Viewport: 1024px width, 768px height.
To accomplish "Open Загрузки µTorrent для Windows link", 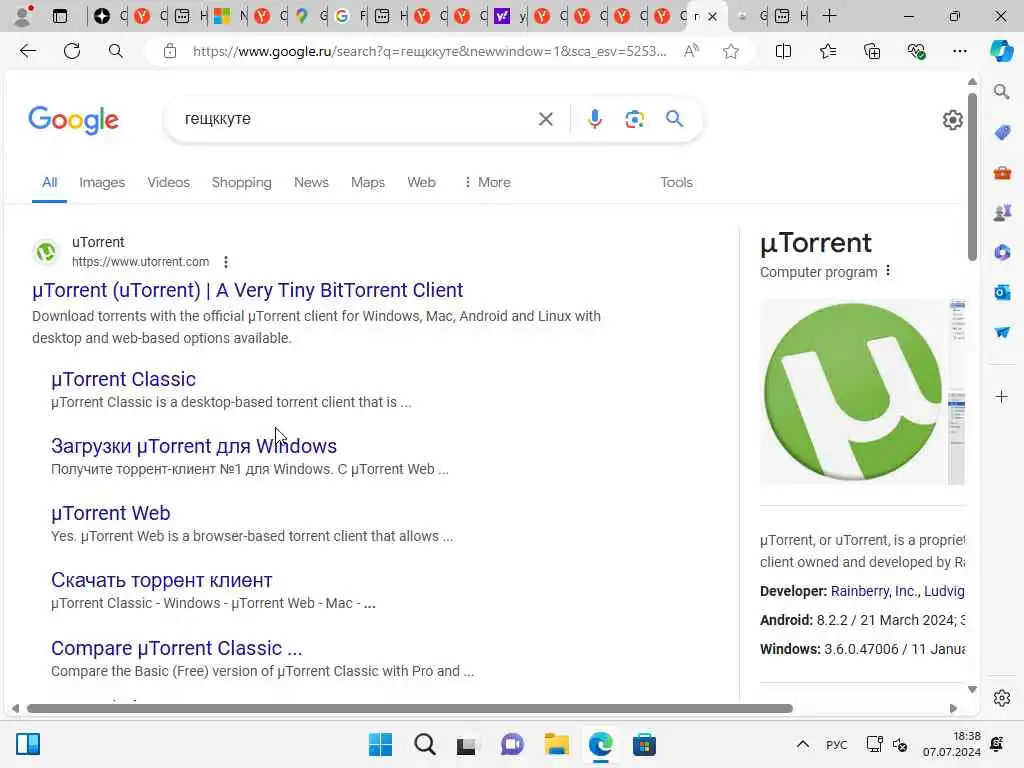I will [x=194, y=446].
